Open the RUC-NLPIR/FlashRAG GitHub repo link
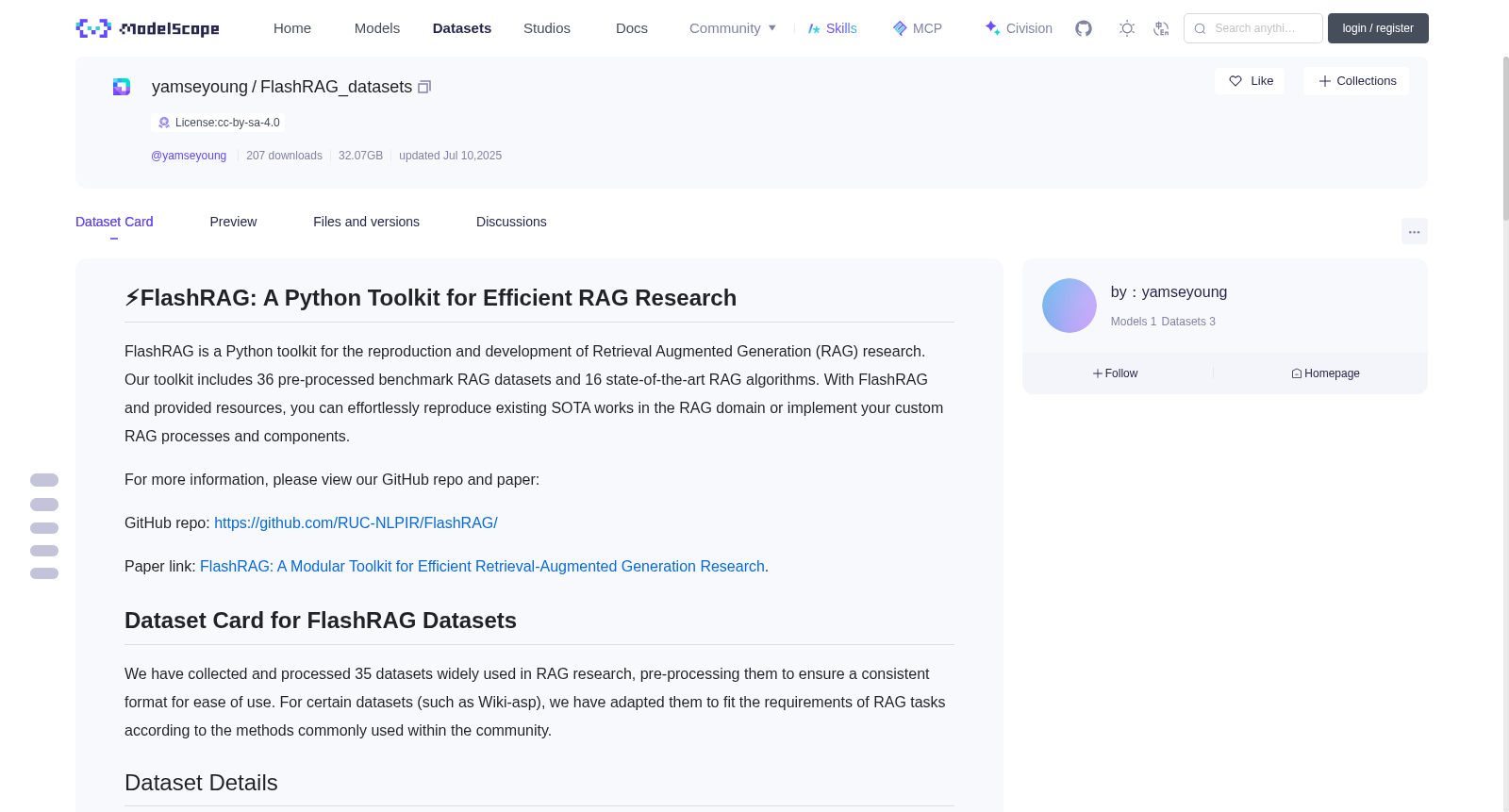The width and height of the screenshot is (1509, 812). pos(356,522)
